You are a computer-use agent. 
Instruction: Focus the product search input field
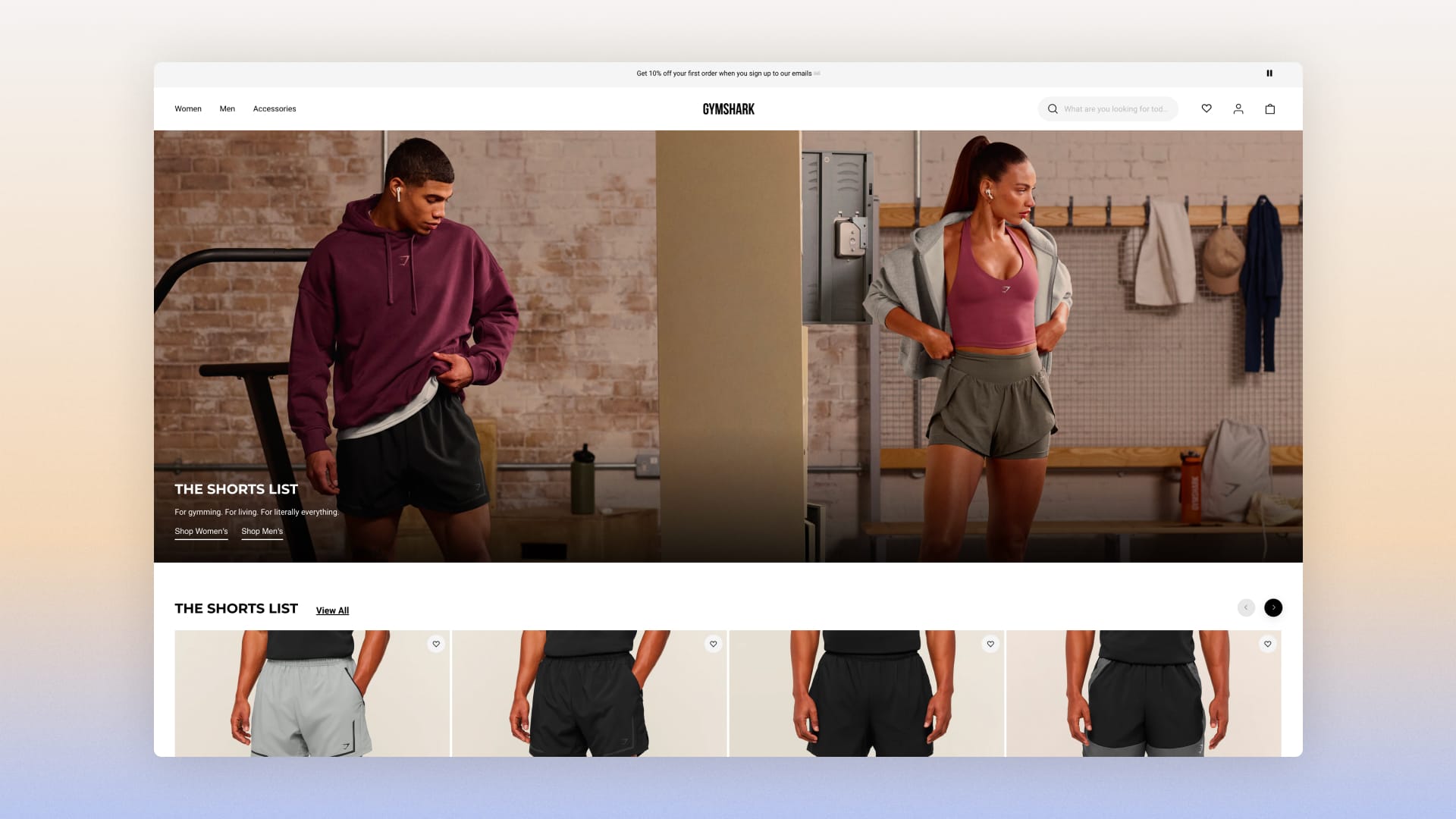1115,108
